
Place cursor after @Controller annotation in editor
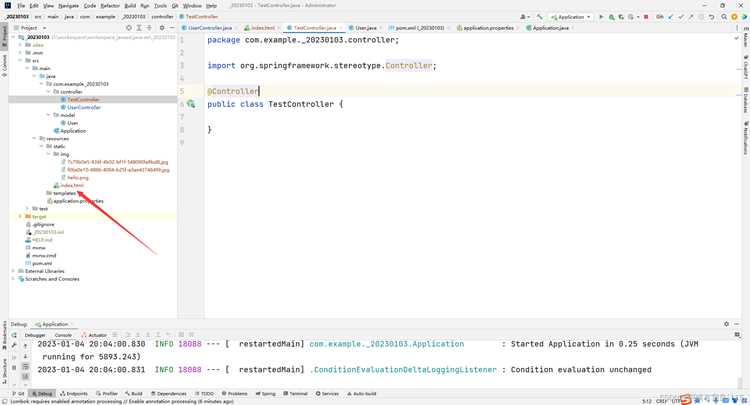coord(259,91)
